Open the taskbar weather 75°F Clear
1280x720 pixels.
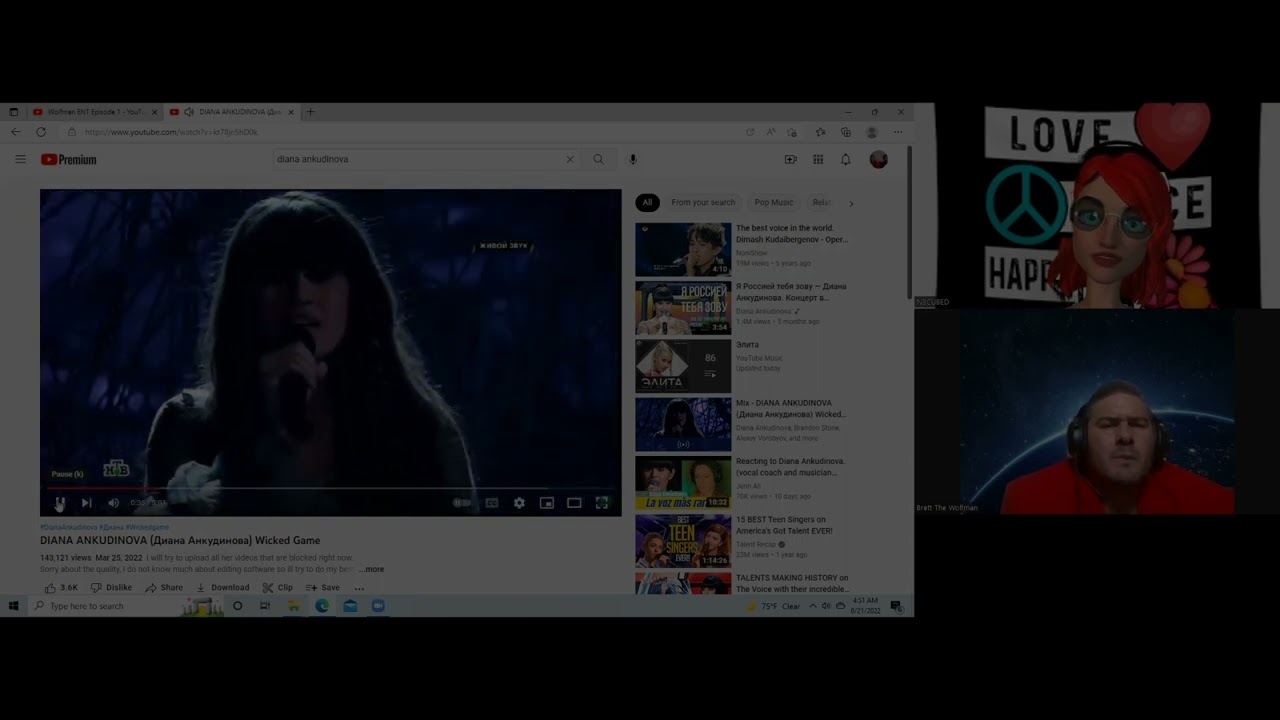click(773, 606)
